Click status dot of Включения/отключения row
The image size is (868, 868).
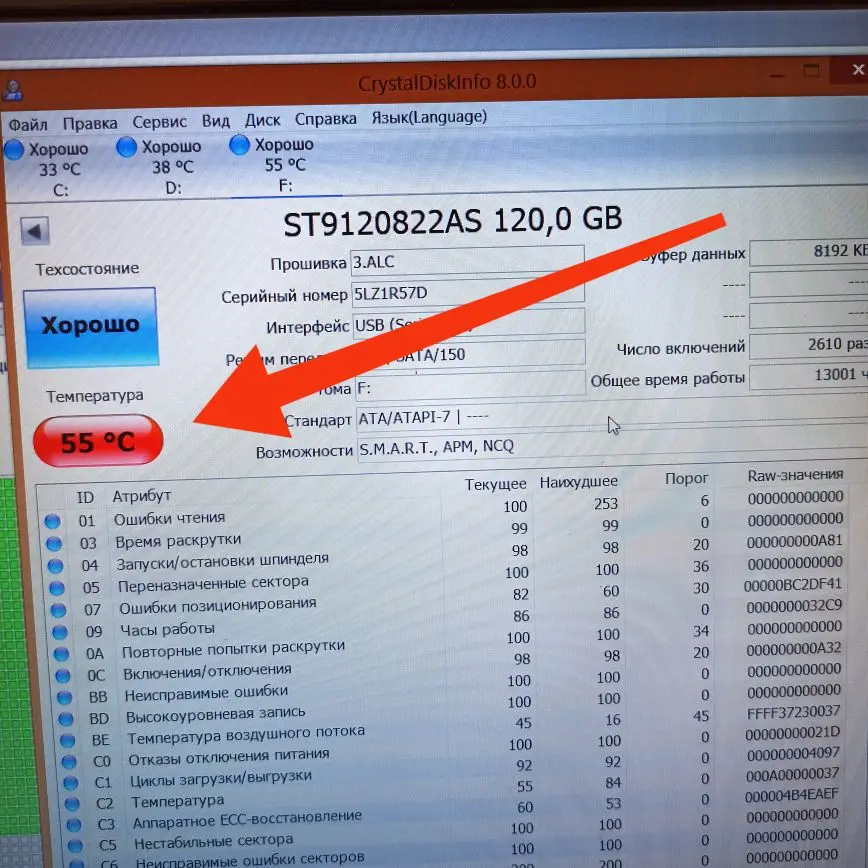point(63,675)
